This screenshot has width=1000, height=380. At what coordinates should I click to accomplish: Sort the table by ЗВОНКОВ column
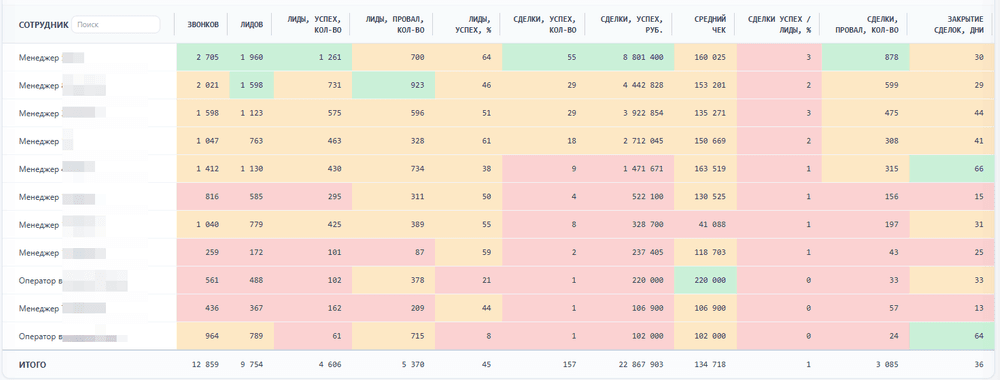point(204,24)
